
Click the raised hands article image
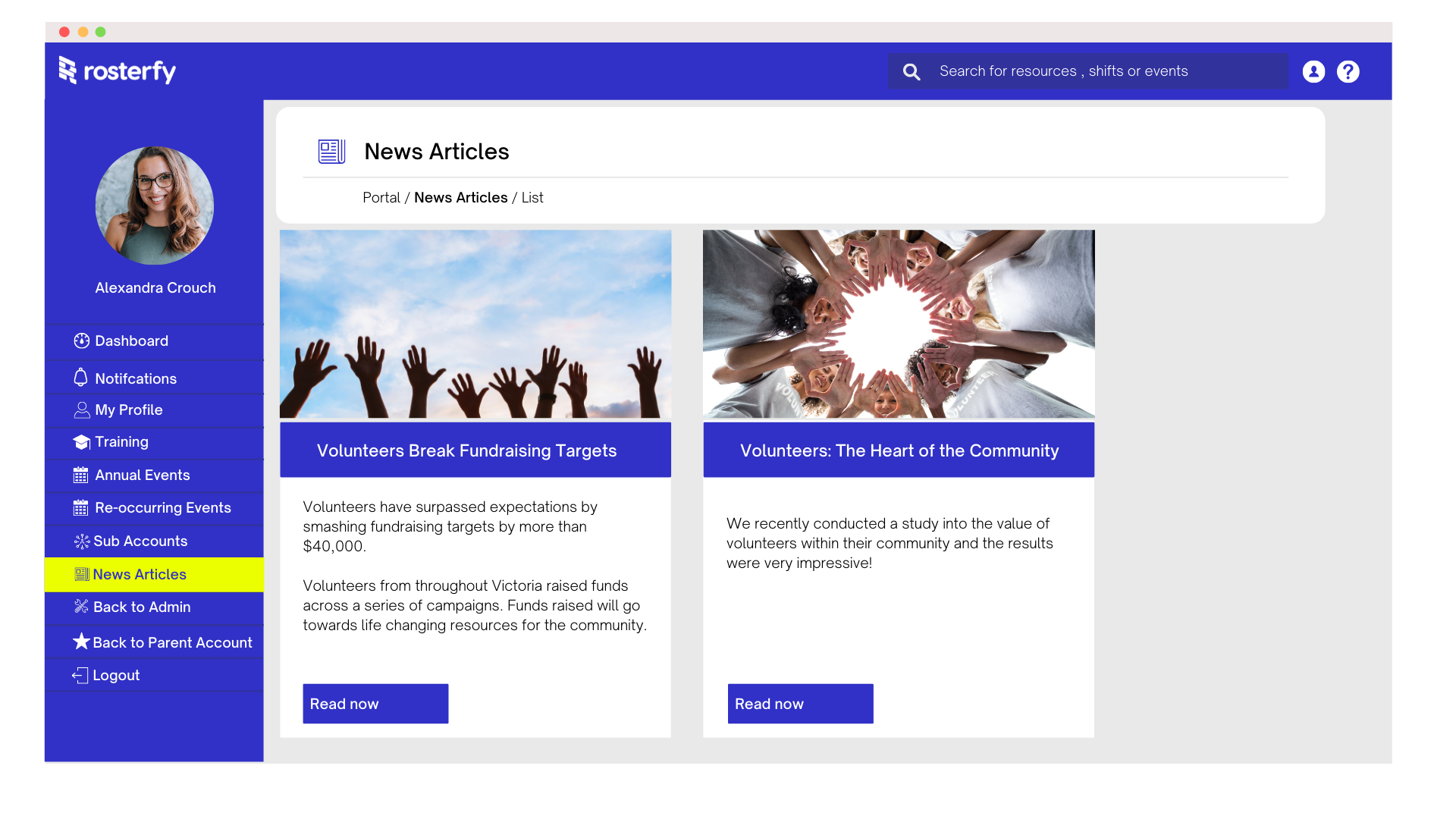[x=475, y=324]
